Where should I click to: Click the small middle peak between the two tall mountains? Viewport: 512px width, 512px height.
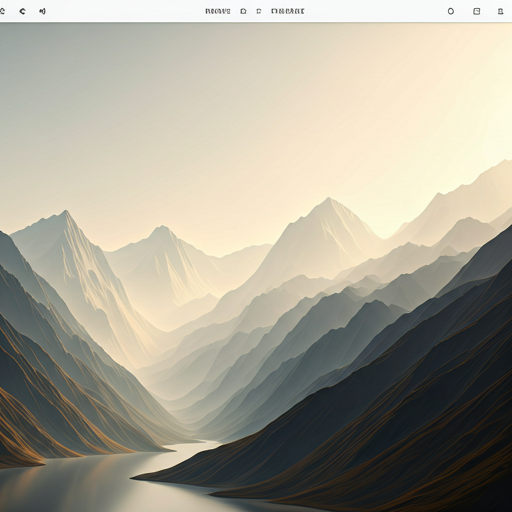(x=161, y=233)
